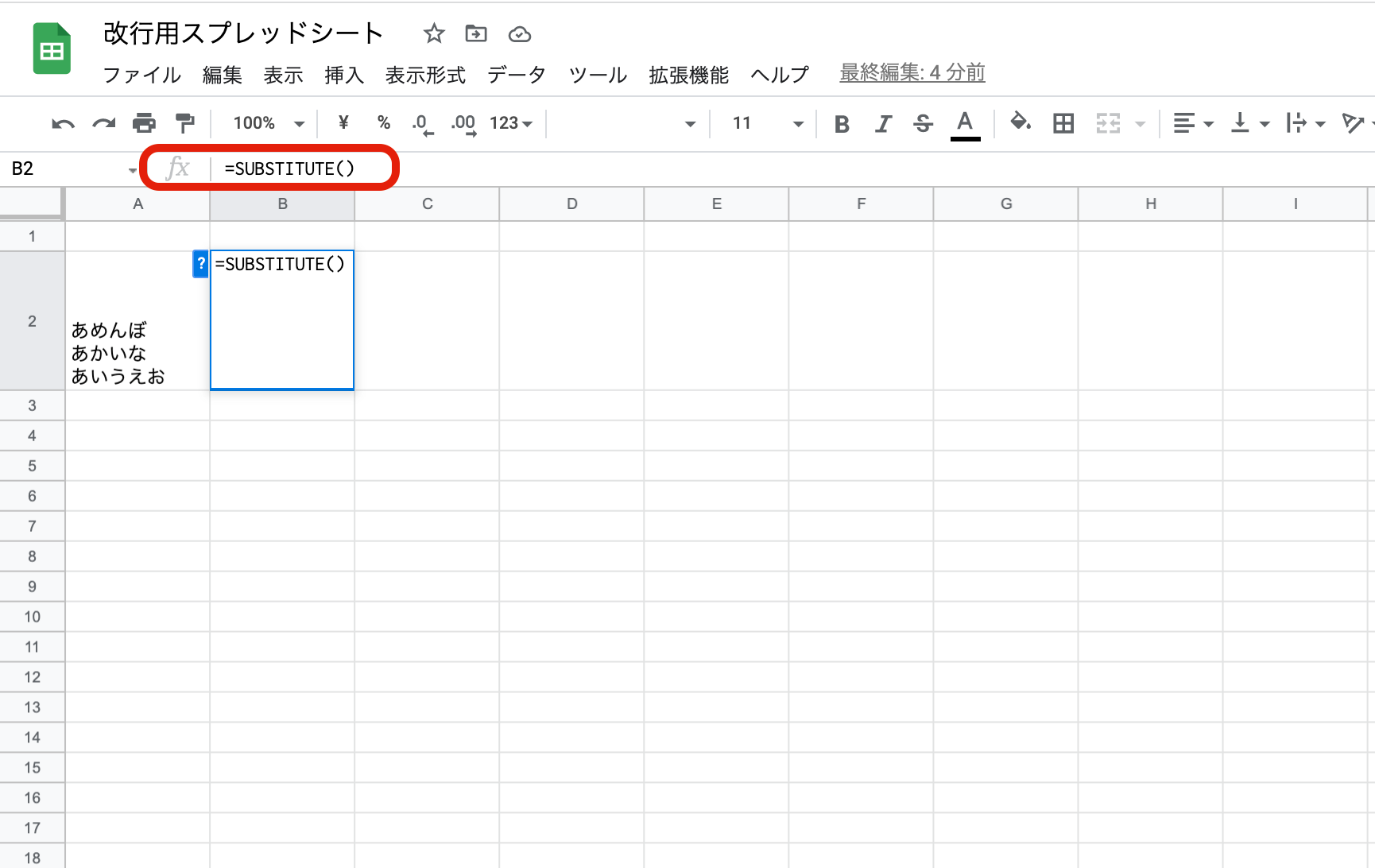Open the 123 number format dropdown

click(511, 123)
